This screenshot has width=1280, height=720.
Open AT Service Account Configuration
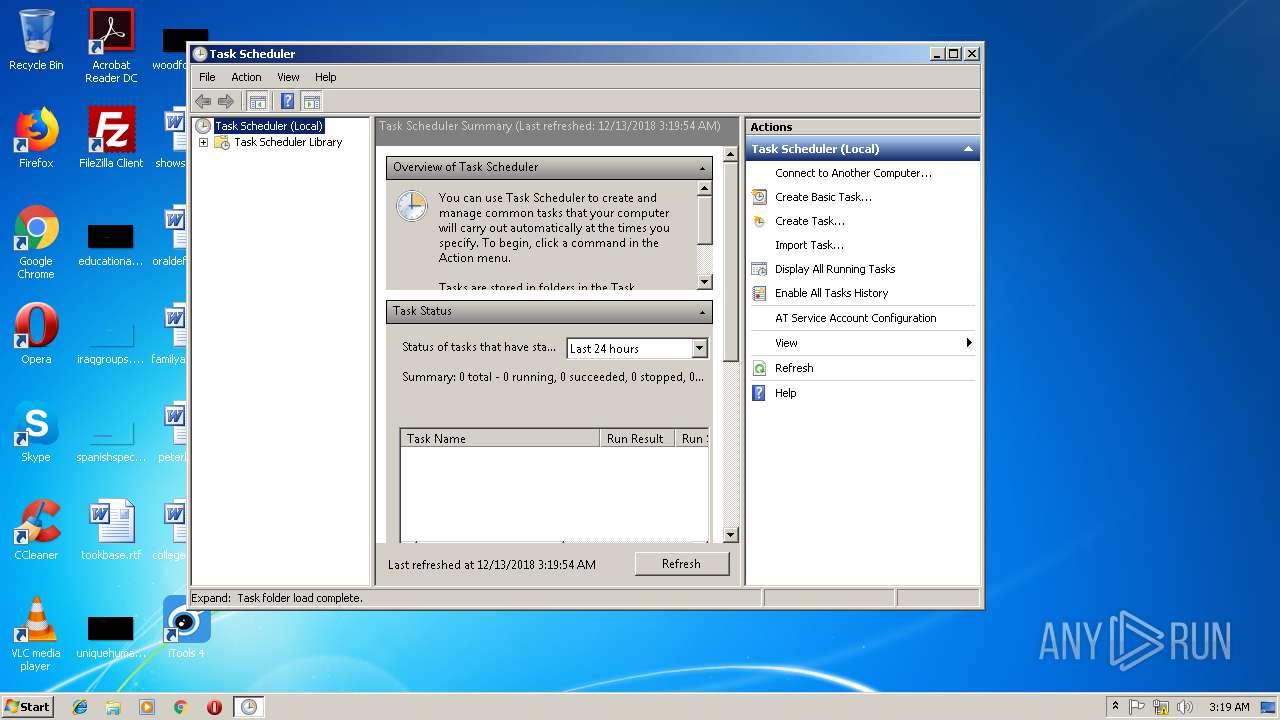[856, 318]
